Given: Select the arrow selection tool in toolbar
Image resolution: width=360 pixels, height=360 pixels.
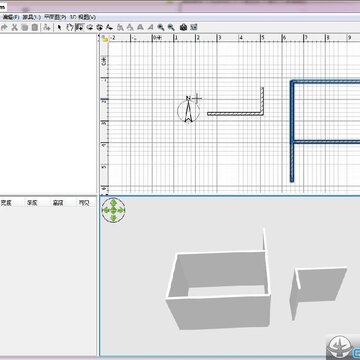Looking at the screenshot, I should [59, 27].
